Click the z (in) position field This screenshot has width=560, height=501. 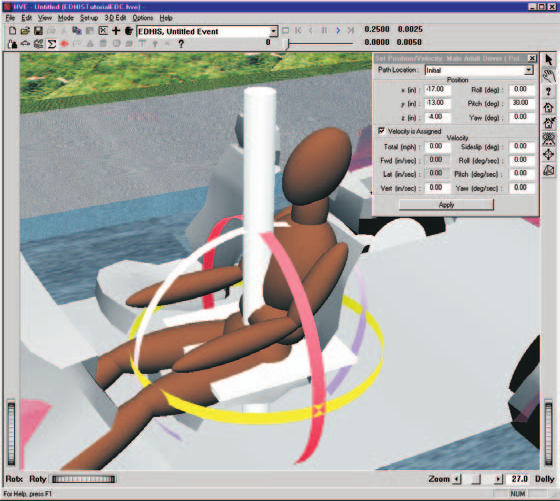pyautogui.click(x=438, y=117)
